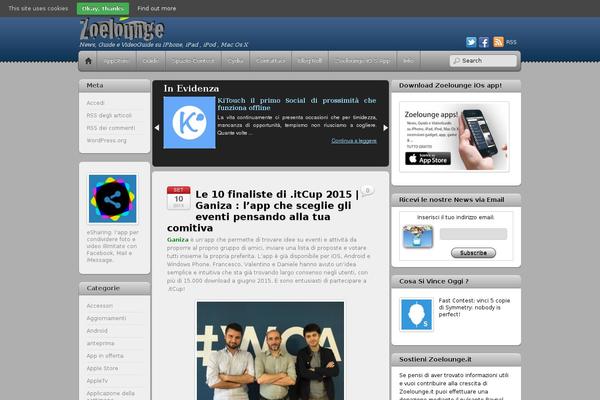The width and height of the screenshot is (600, 400).
Task: Click Continua a leggere link
Action: point(354,141)
